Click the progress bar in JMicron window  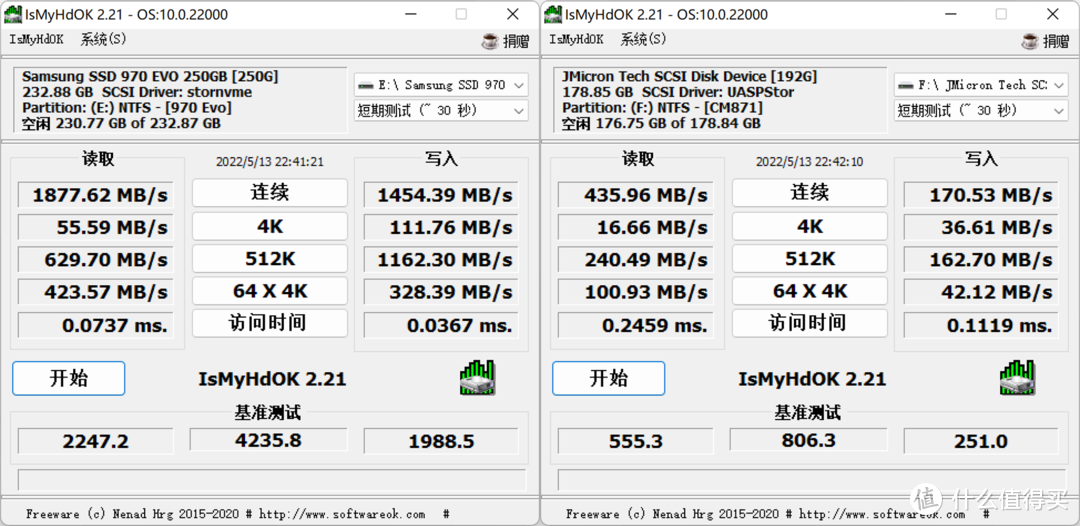click(x=811, y=479)
